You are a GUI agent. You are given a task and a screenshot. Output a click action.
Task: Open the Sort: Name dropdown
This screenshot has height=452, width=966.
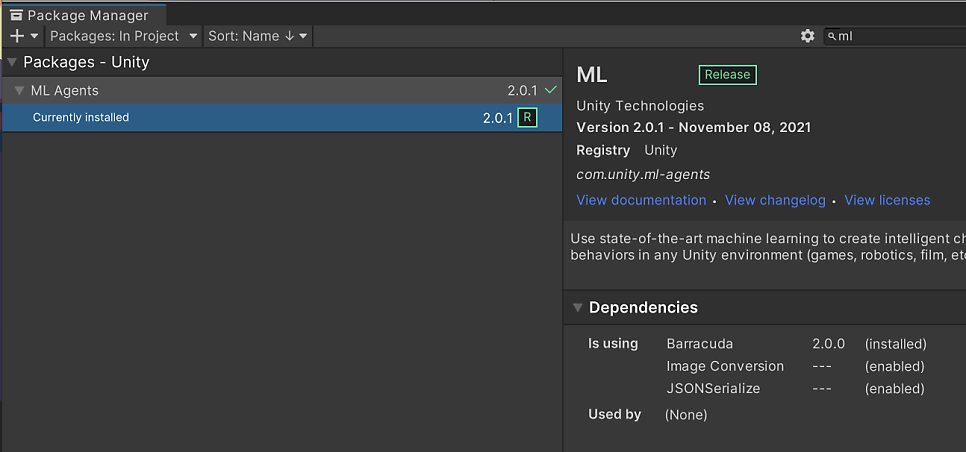click(x=258, y=36)
